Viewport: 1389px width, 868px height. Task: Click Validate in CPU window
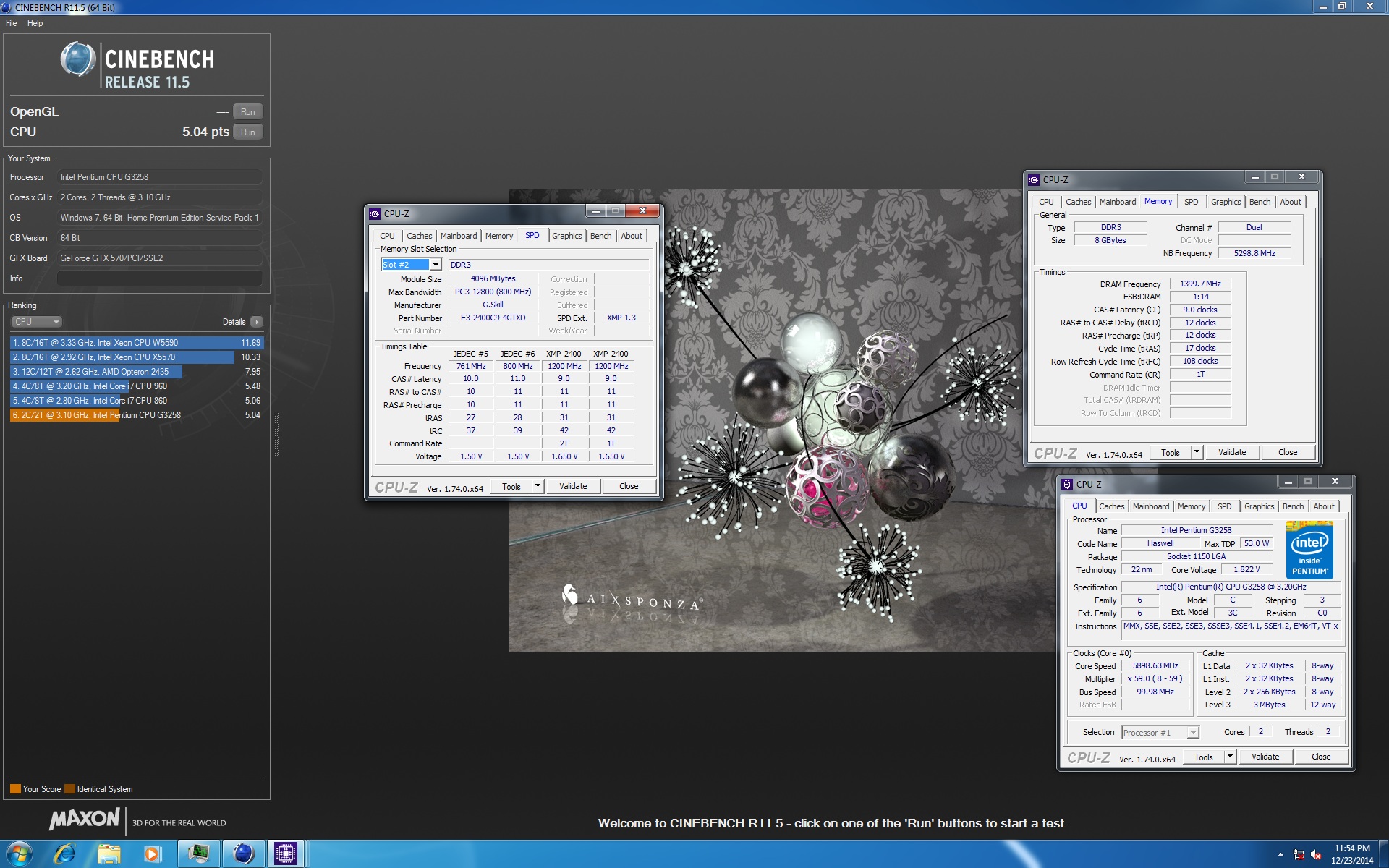[x=1265, y=757]
